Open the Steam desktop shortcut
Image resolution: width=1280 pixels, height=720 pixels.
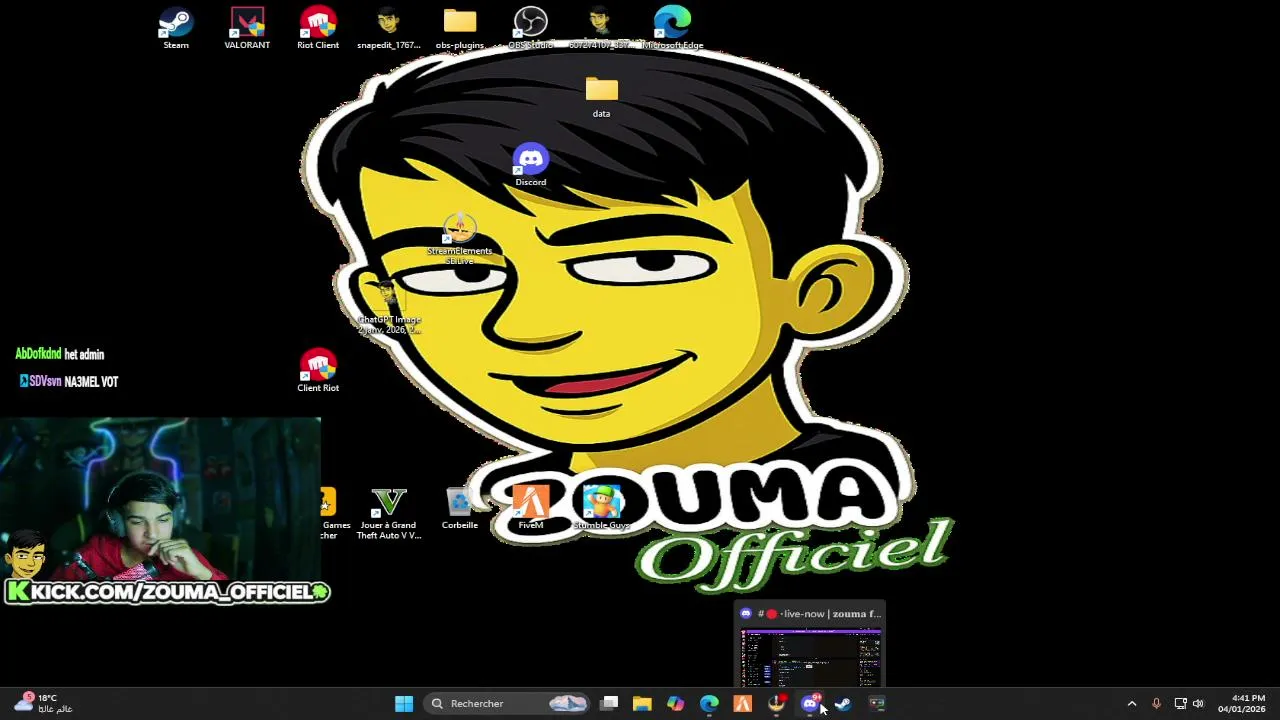[176, 28]
